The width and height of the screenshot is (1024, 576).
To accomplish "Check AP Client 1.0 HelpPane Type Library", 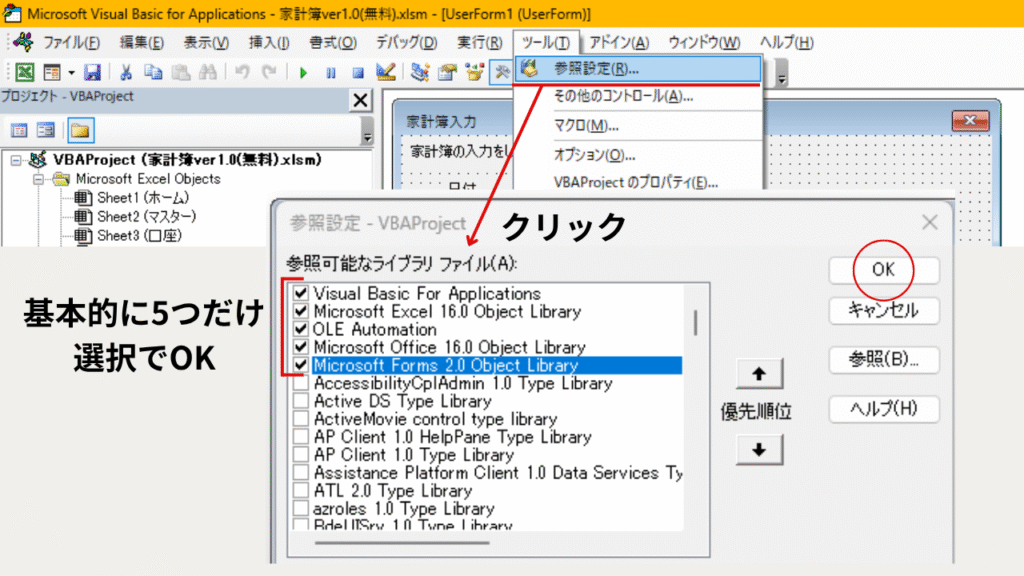I will 300,437.
